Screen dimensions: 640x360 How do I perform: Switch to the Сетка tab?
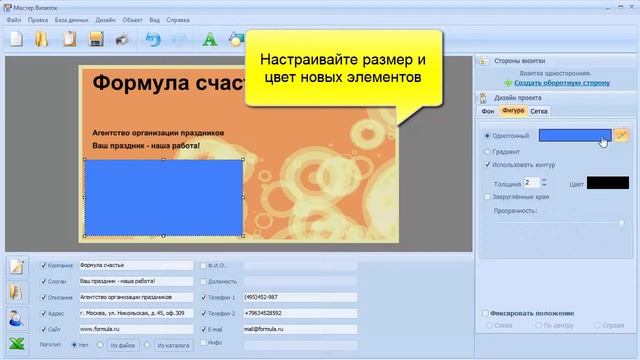point(539,111)
